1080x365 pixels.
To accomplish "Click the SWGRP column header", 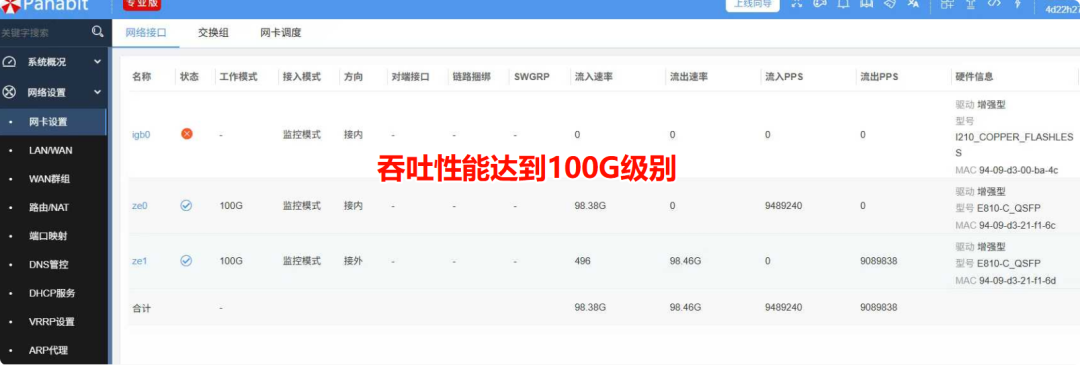I will [531, 77].
